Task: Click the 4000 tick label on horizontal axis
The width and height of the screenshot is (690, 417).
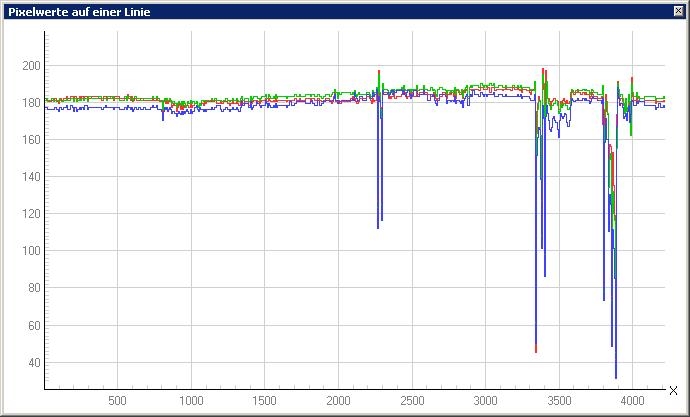Action: tap(631, 401)
